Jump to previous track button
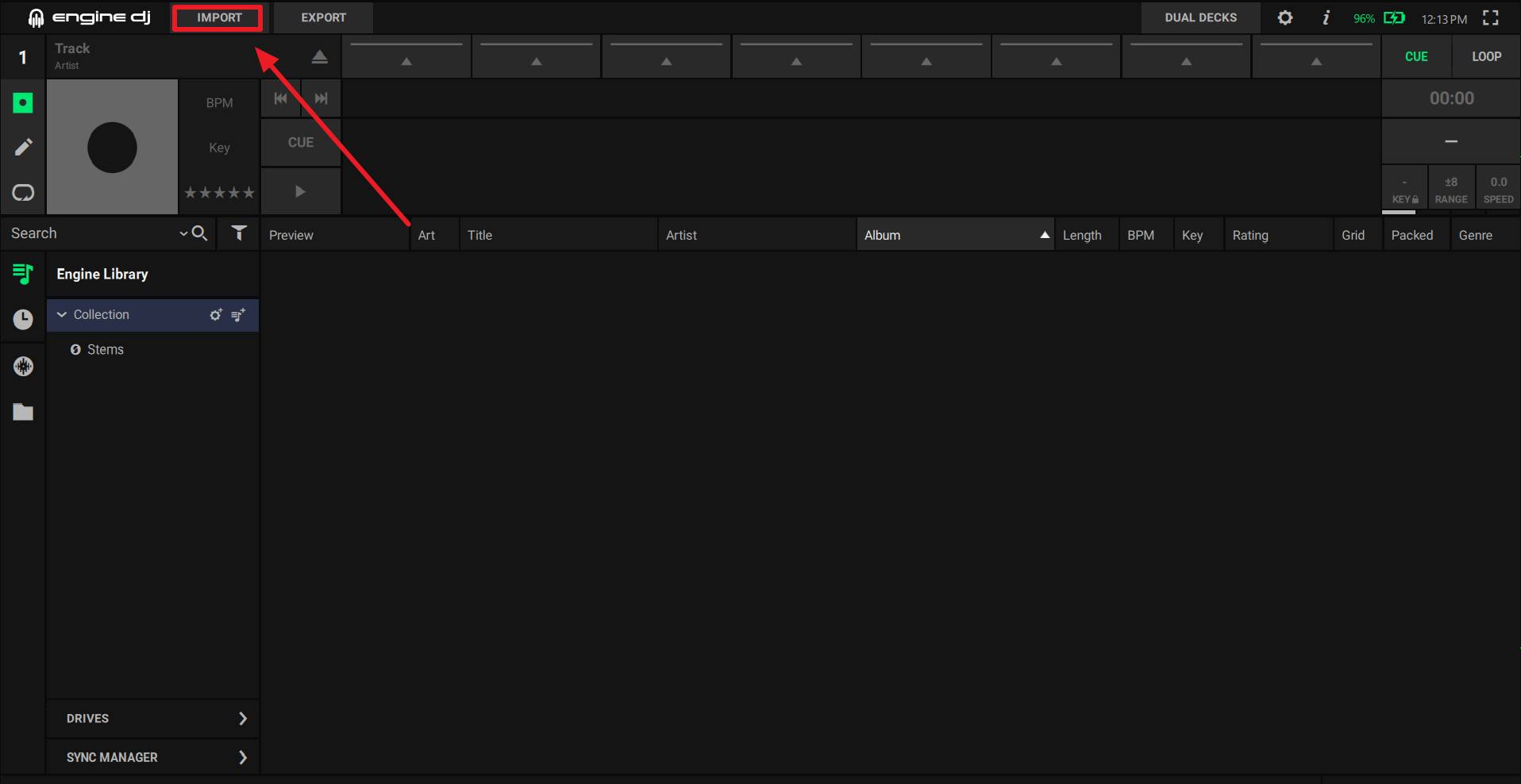 [280, 98]
